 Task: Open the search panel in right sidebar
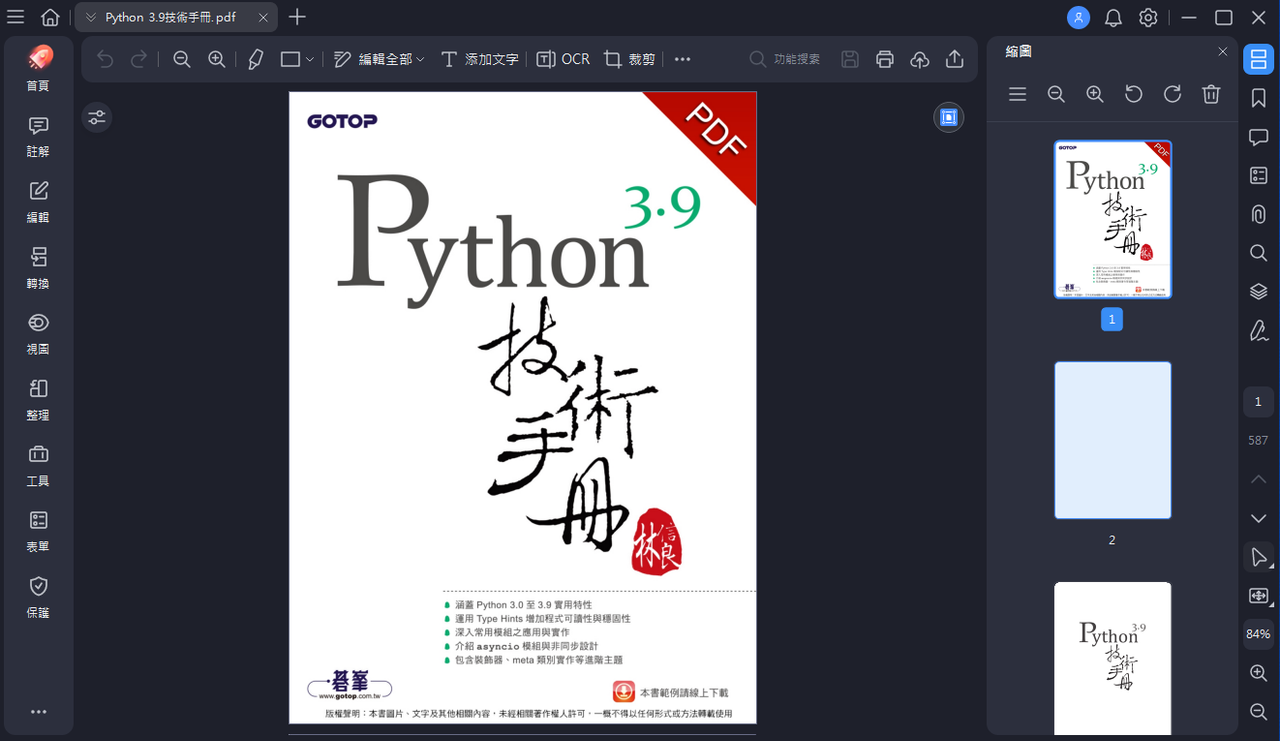(x=1258, y=253)
